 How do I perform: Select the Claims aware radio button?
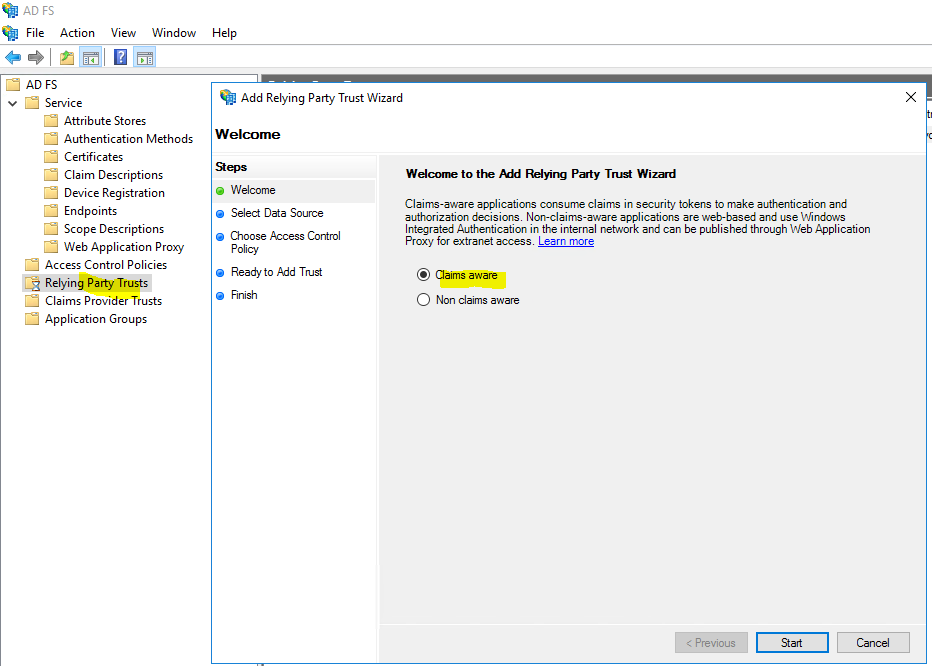tap(423, 275)
